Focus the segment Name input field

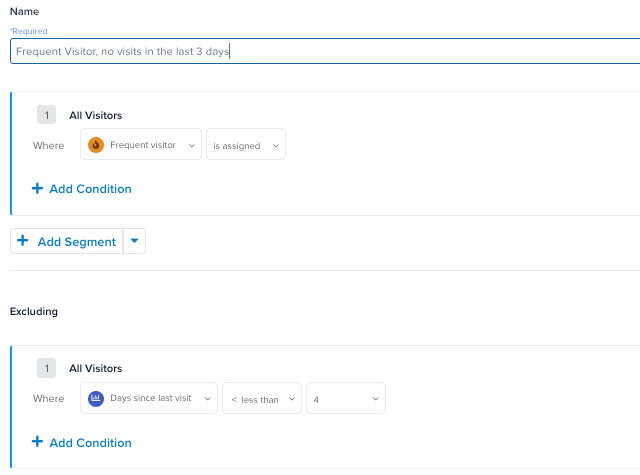tap(320, 51)
